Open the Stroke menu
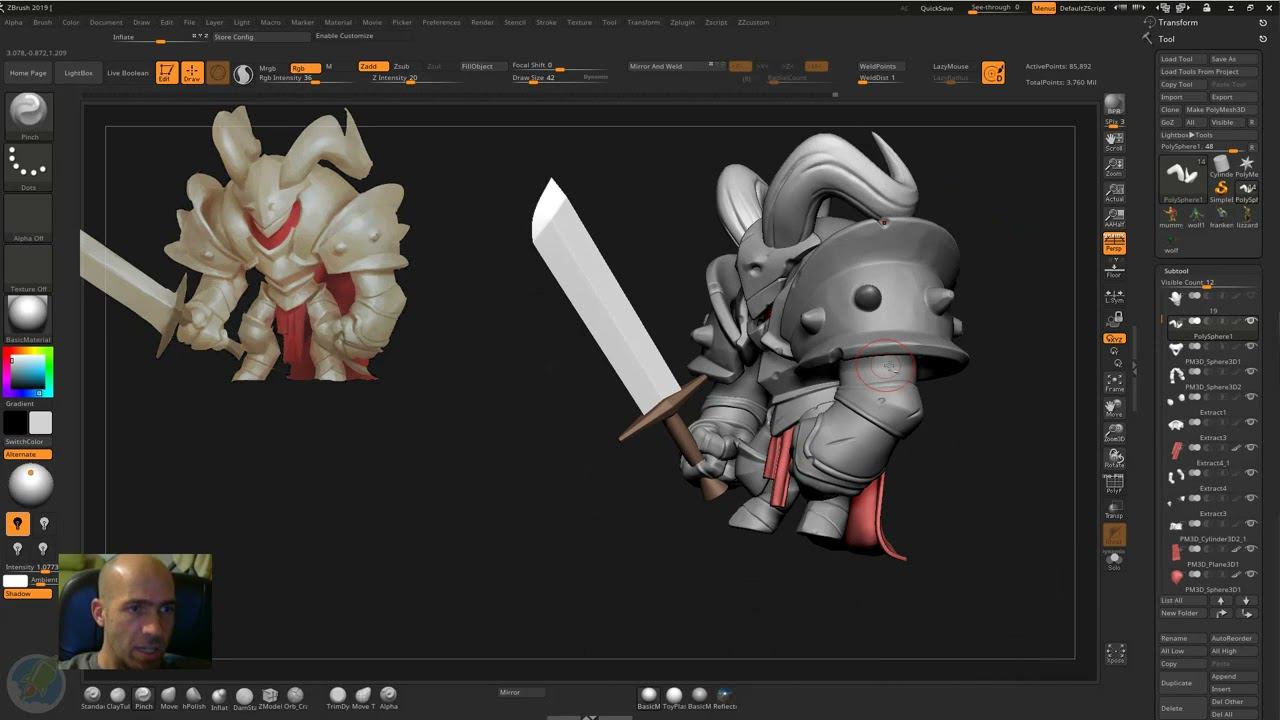The height and width of the screenshot is (720, 1280). 546,22
